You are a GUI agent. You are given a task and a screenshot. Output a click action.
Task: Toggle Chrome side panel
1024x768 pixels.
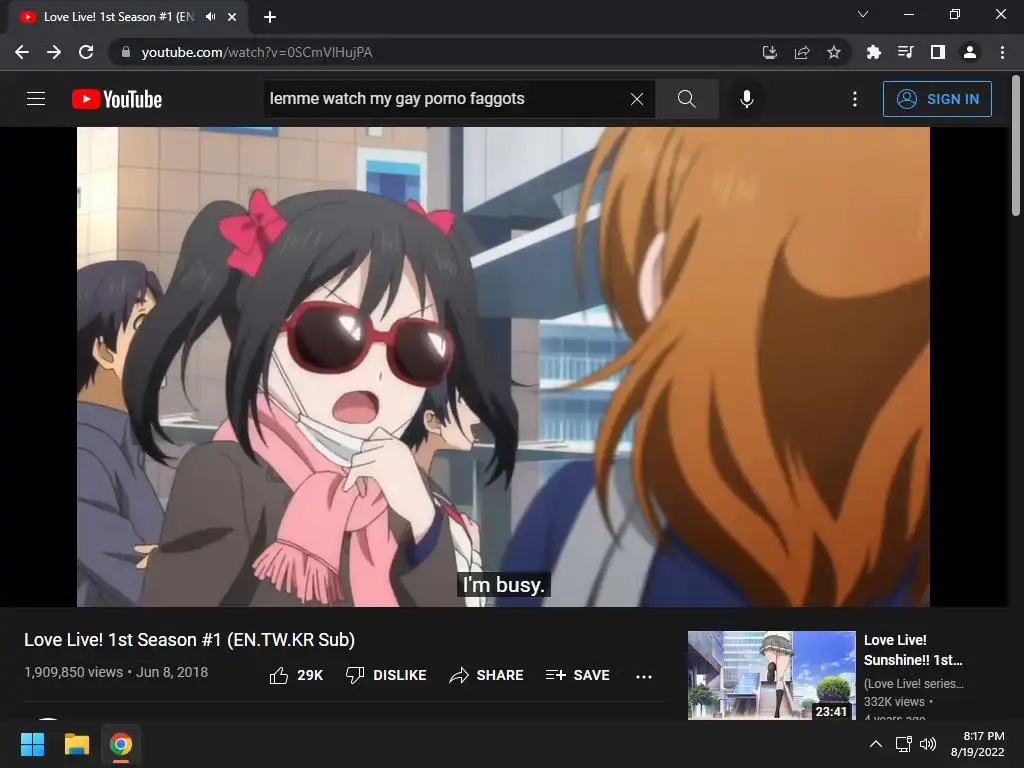click(938, 52)
